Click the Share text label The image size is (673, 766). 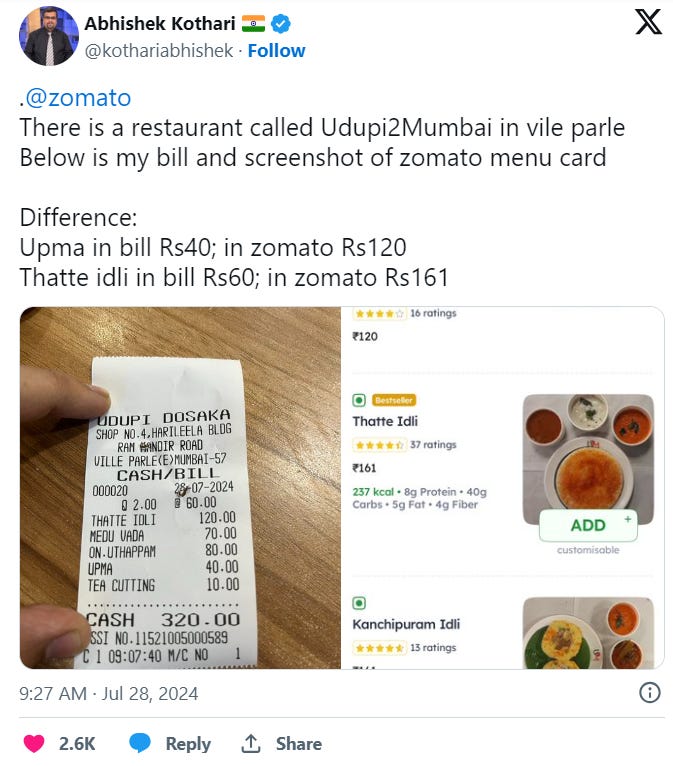(x=299, y=744)
